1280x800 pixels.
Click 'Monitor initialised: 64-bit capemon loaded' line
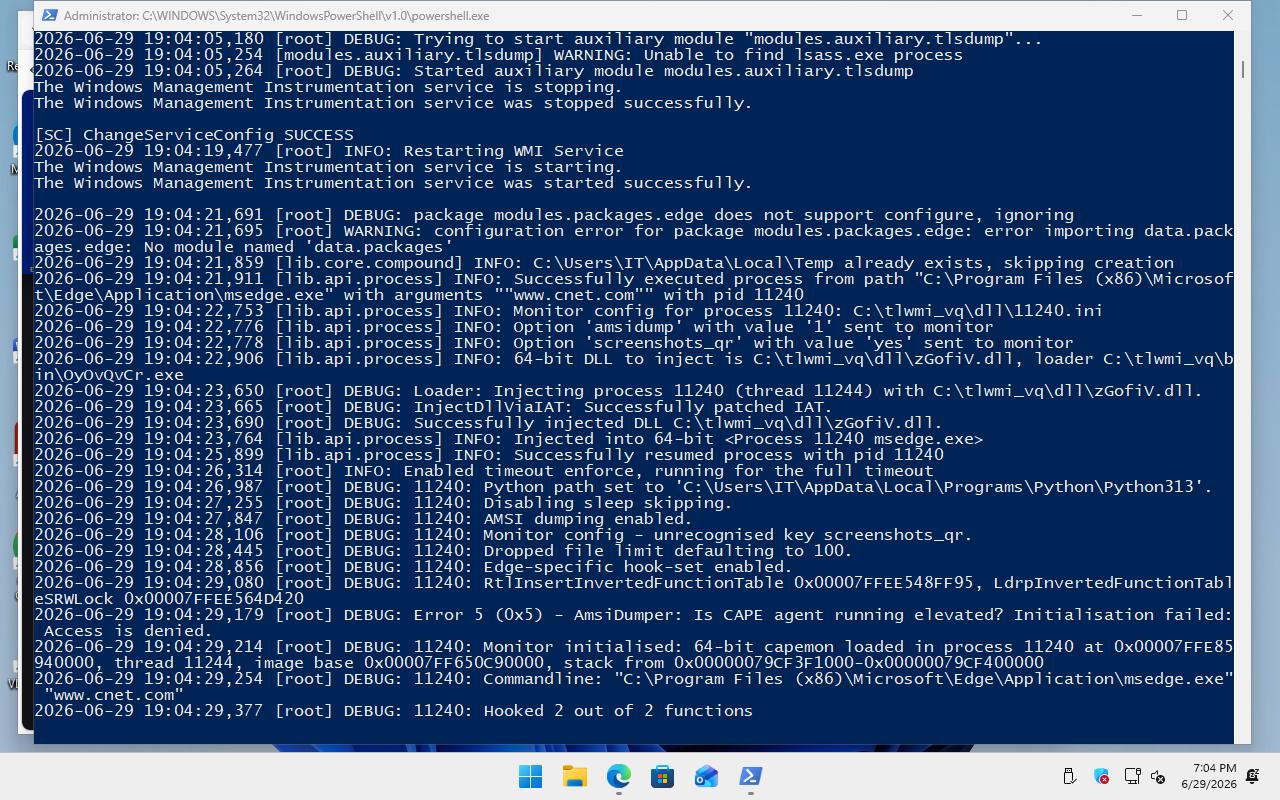tap(633, 655)
